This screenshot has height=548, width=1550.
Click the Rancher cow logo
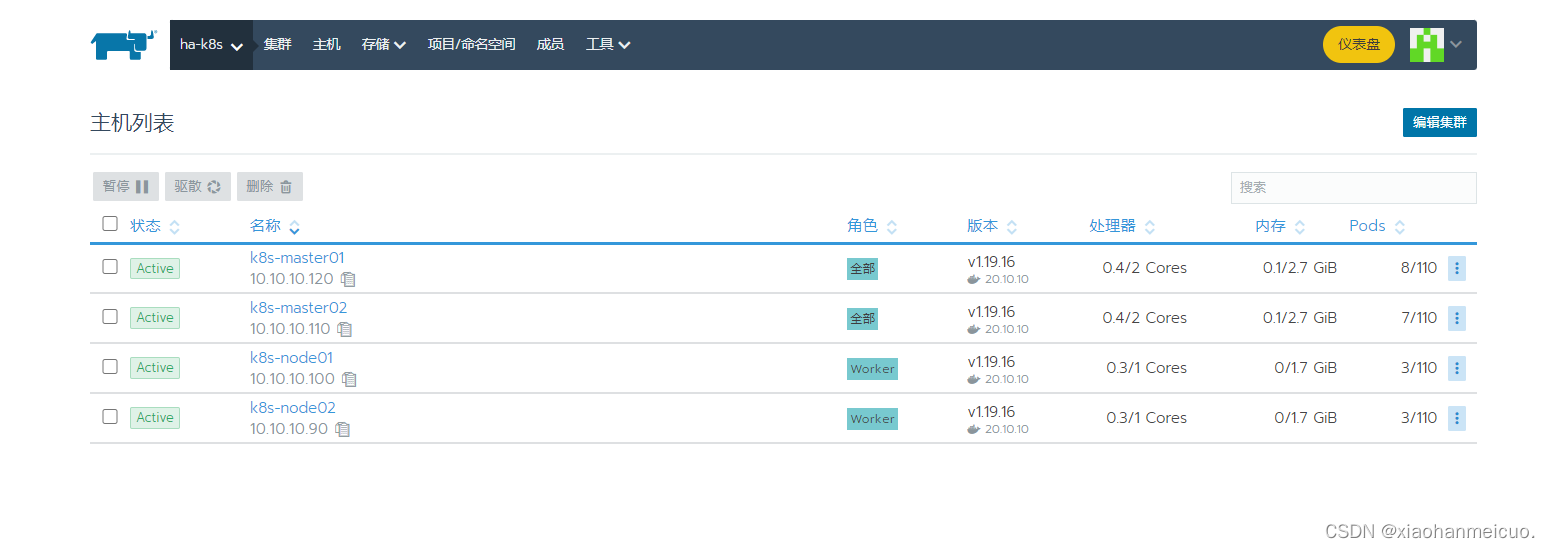[124, 45]
